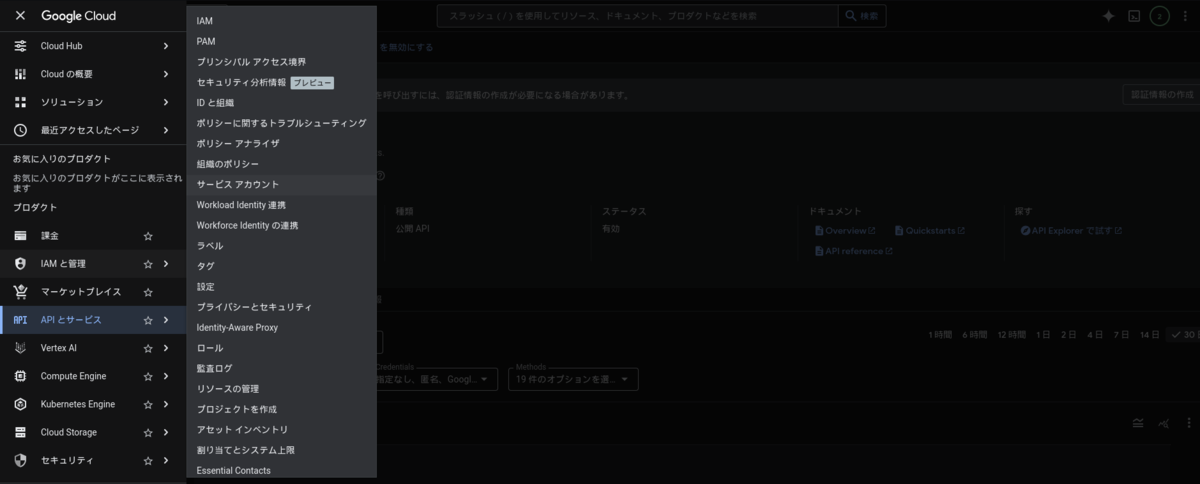Expand Cloud Hub submenu chevron
The height and width of the screenshot is (484, 1200).
pyautogui.click(x=166, y=46)
